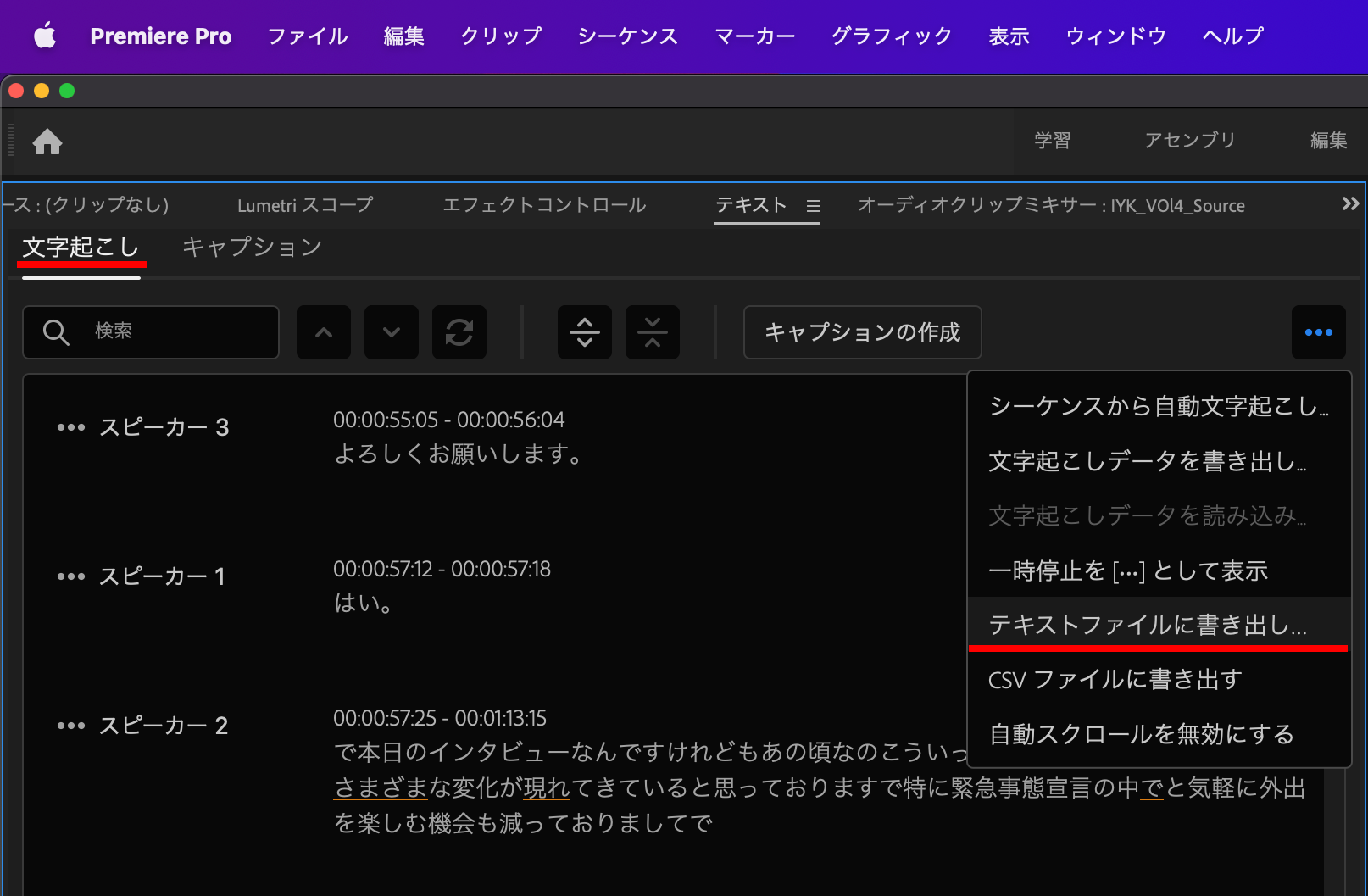Open options dots for スピーカー 2

(71, 726)
